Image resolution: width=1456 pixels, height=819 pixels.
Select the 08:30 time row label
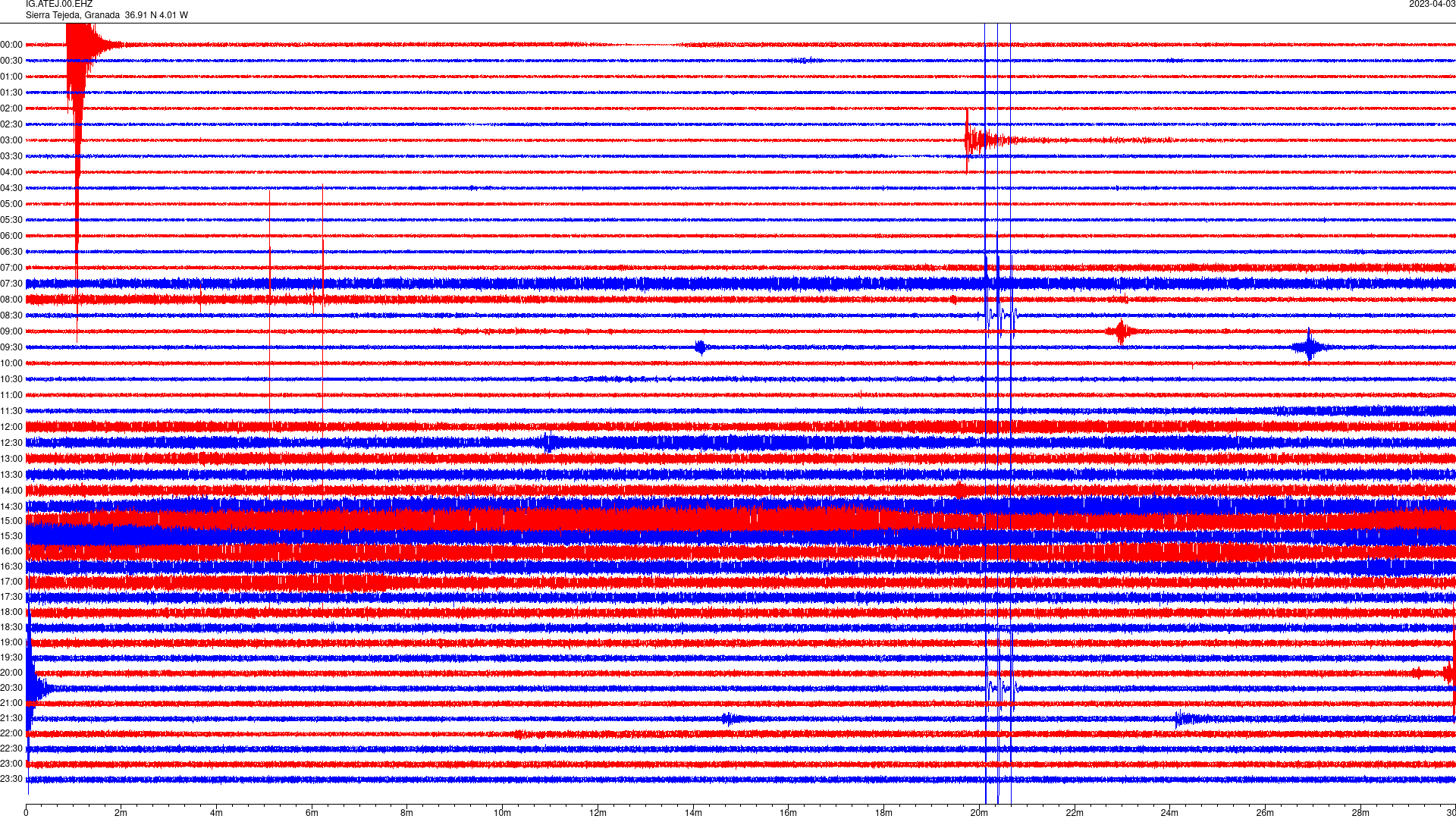pyautogui.click(x=11, y=315)
